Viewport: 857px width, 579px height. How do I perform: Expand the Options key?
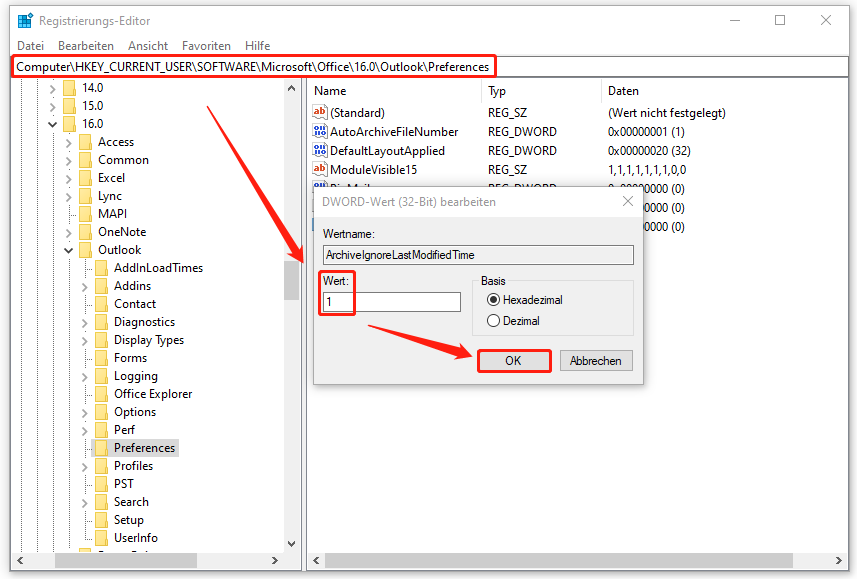coord(84,413)
